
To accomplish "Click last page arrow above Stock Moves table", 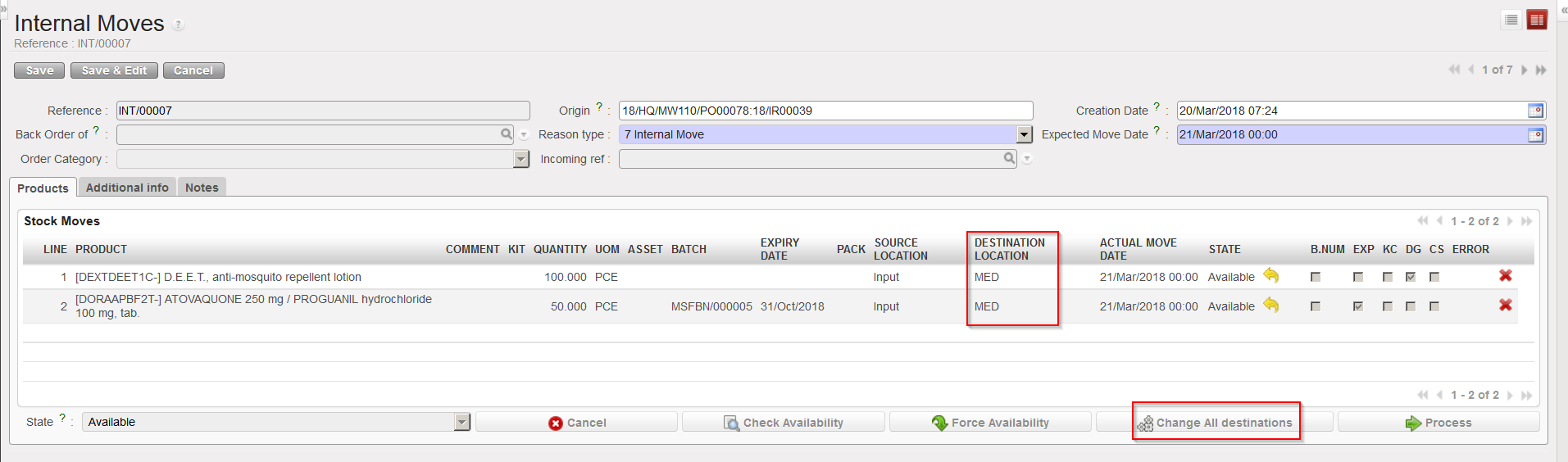I will [1526, 221].
